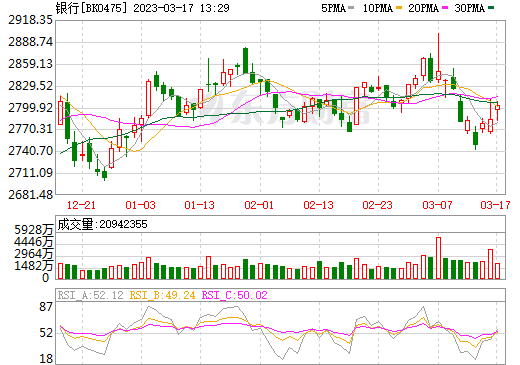Click the 30PMA green legend marker
The height and width of the screenshot is (365, 520).
491,8
